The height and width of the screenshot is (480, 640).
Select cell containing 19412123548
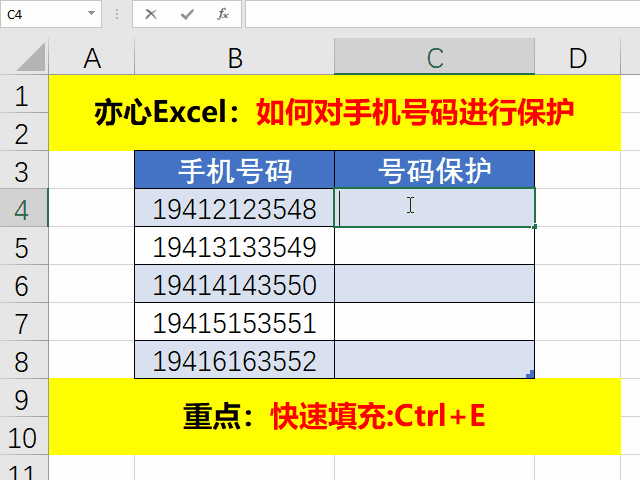[x=234, y=209]
